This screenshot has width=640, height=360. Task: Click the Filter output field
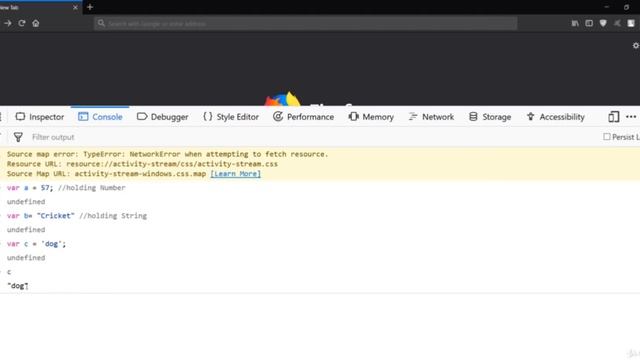pos(310,137)
